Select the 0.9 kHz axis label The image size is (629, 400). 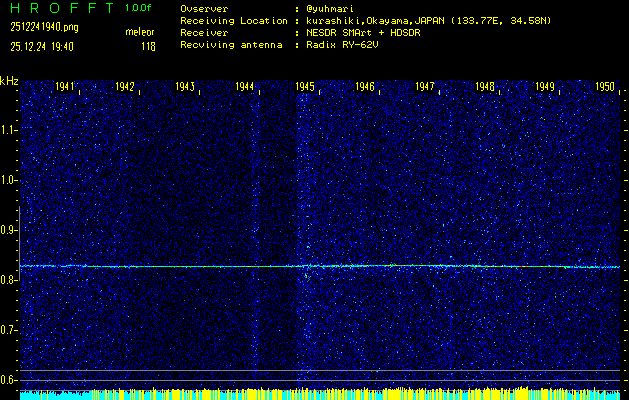click(x=9, y=230)
